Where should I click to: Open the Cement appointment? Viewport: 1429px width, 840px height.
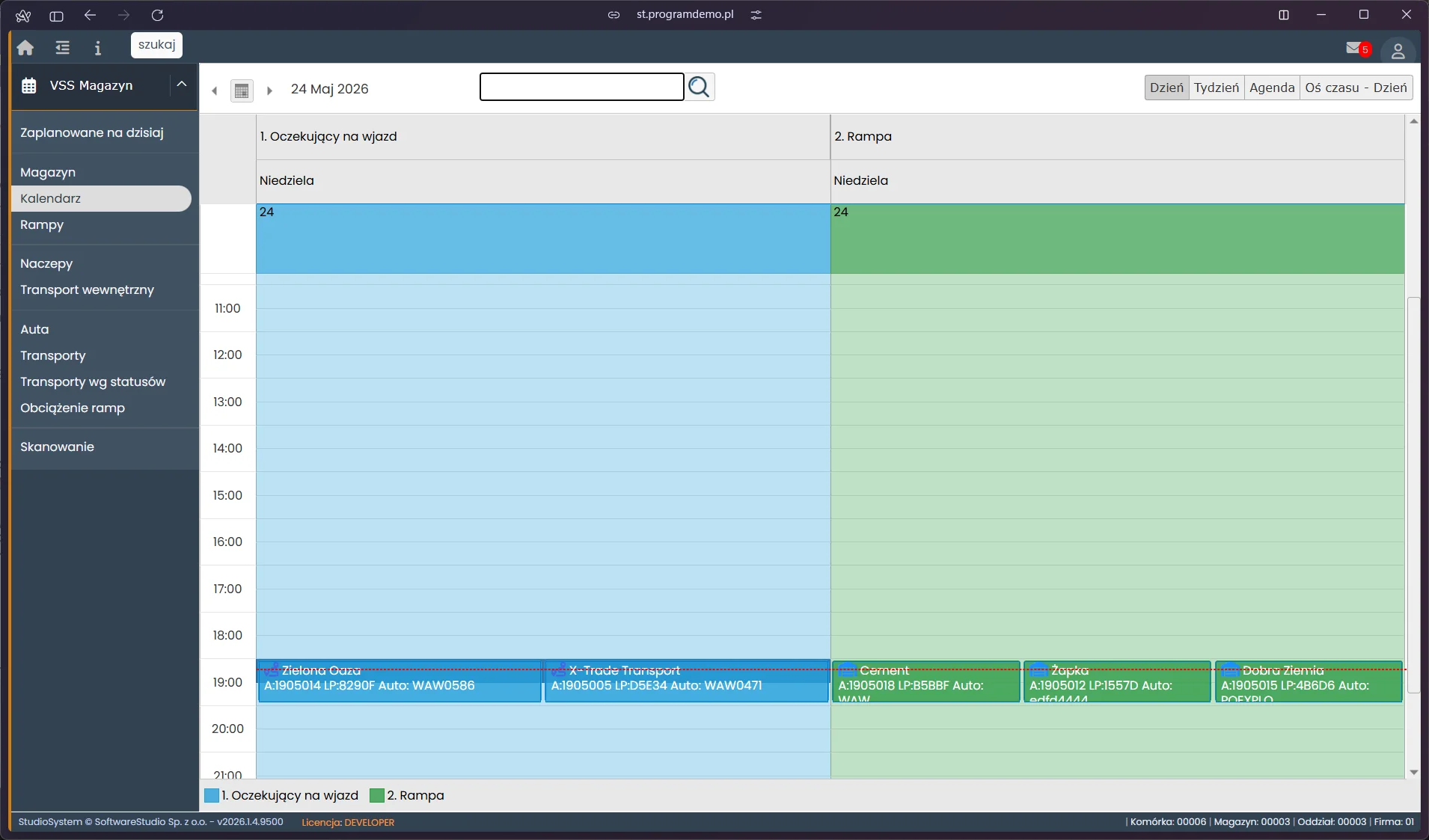(x=926, y=681)
